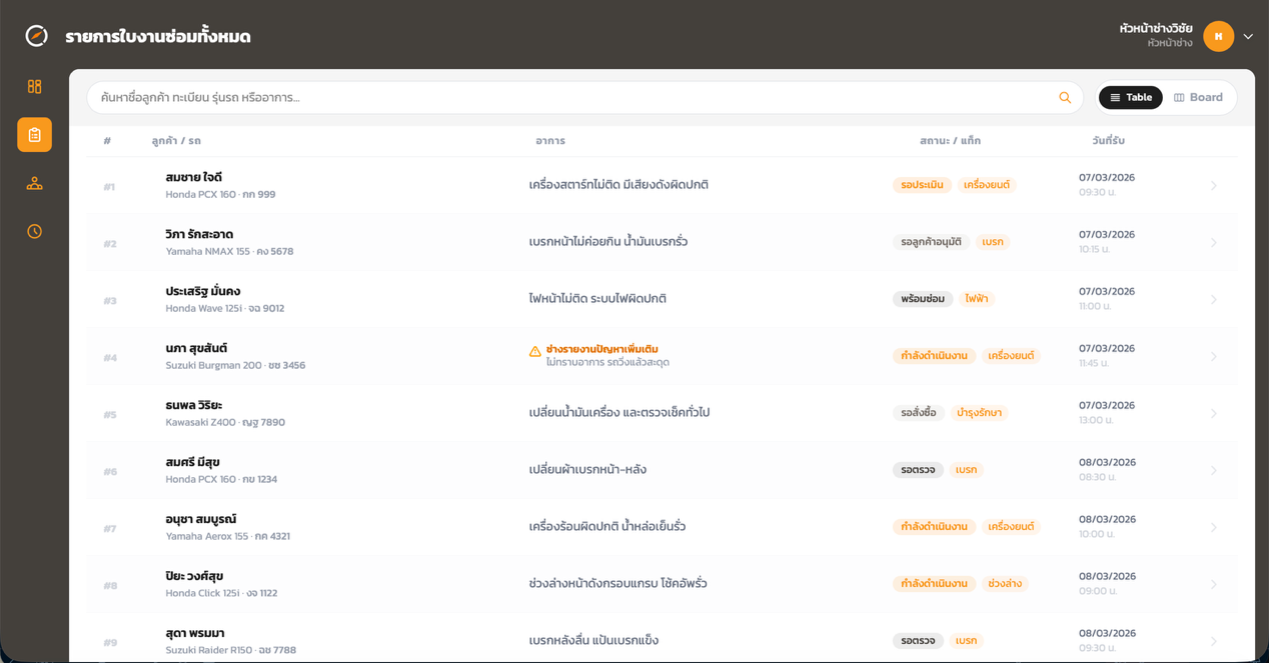Select the clipboard job list sidebar icon
The width and height of the screenshot is (1274, 666).
tap(35, 135)
